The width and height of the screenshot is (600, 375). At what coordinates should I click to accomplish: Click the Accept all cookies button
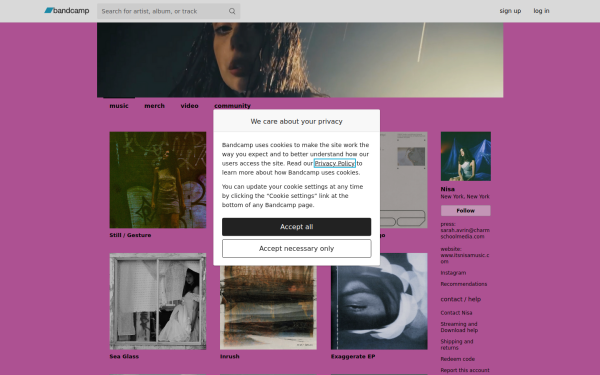[x=297, y=227]
